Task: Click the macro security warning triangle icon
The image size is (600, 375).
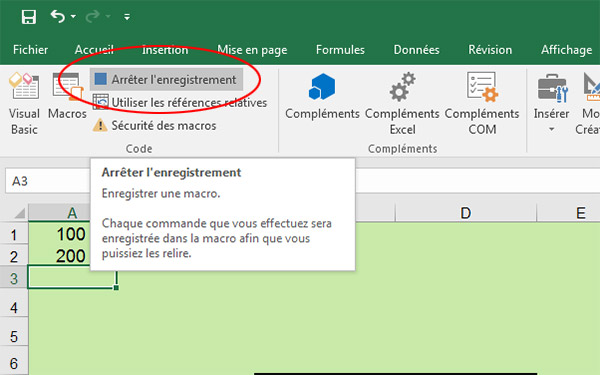Action: point(100,126)
